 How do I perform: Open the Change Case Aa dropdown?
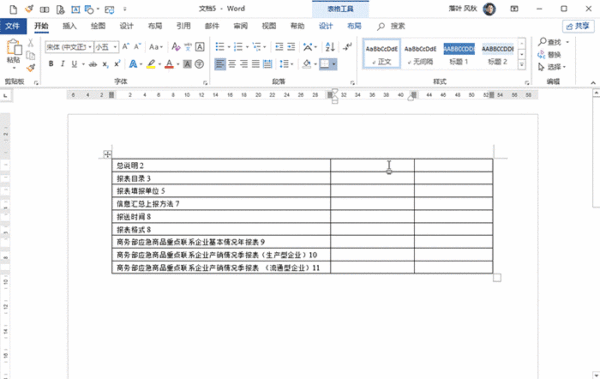click(156, 47)
